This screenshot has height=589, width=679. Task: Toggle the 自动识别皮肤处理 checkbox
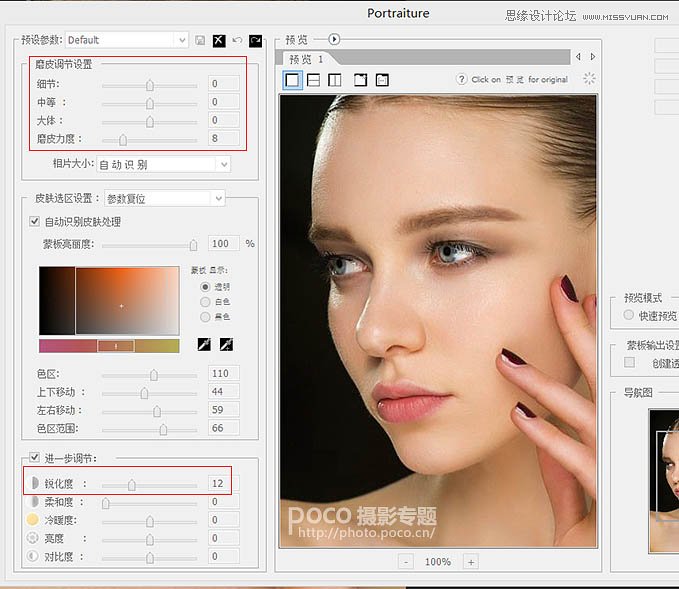(x=36, y=222)
